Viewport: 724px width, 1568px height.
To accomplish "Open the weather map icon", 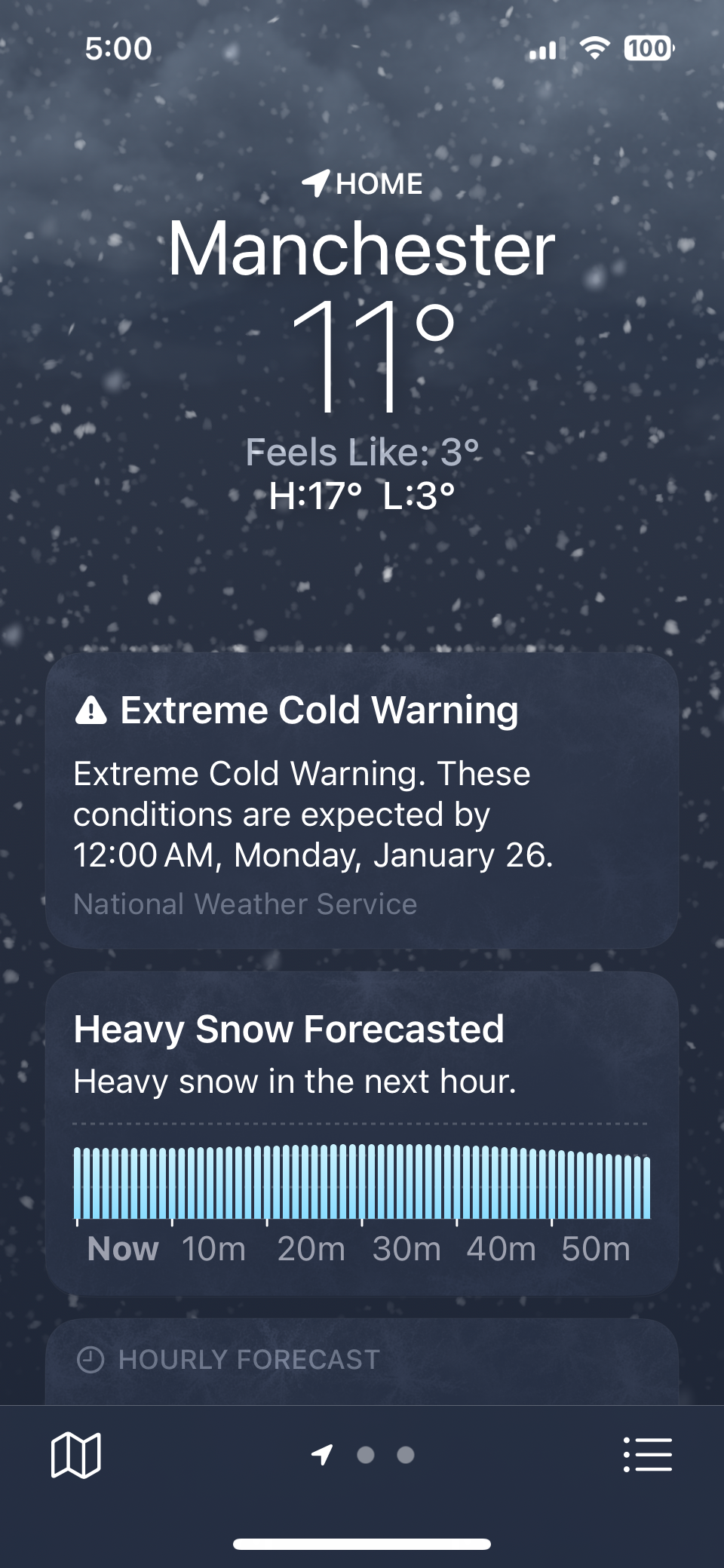I will pos(75,1454).
